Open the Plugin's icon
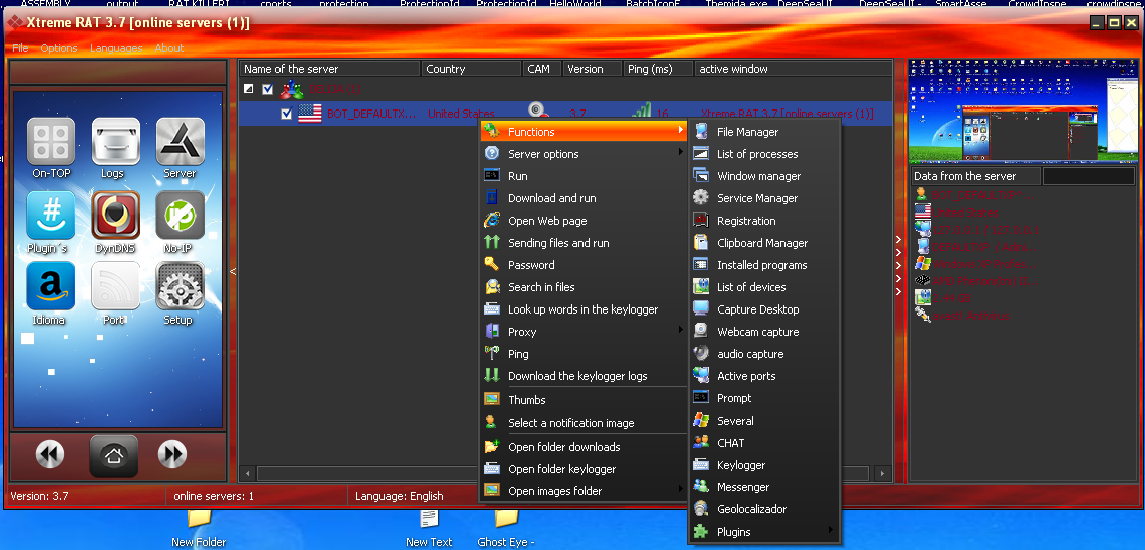The image size is (1145, 550). click(x=51, y=215)
